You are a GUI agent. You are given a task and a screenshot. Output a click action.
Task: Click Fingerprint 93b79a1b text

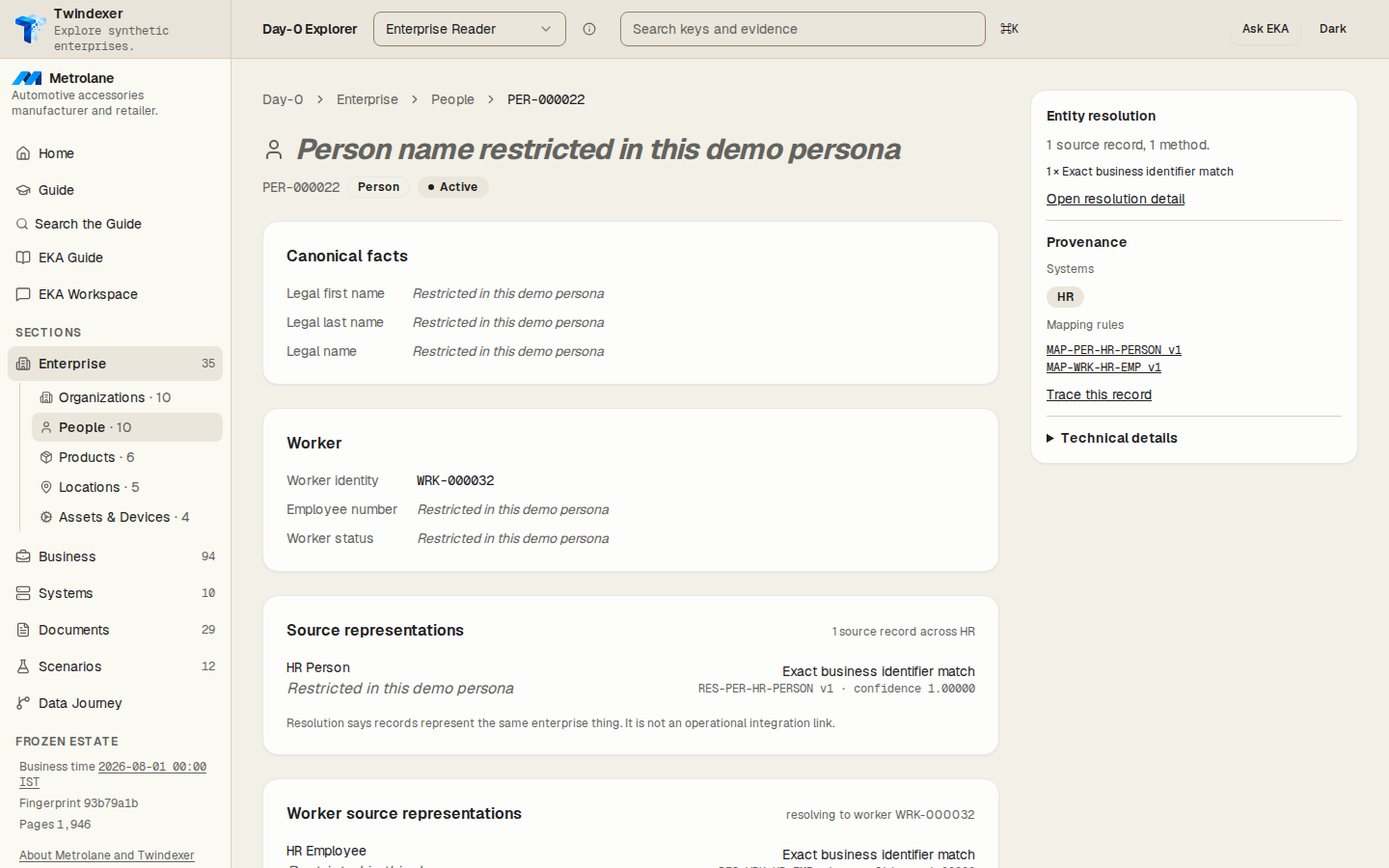tap(79, 803)
